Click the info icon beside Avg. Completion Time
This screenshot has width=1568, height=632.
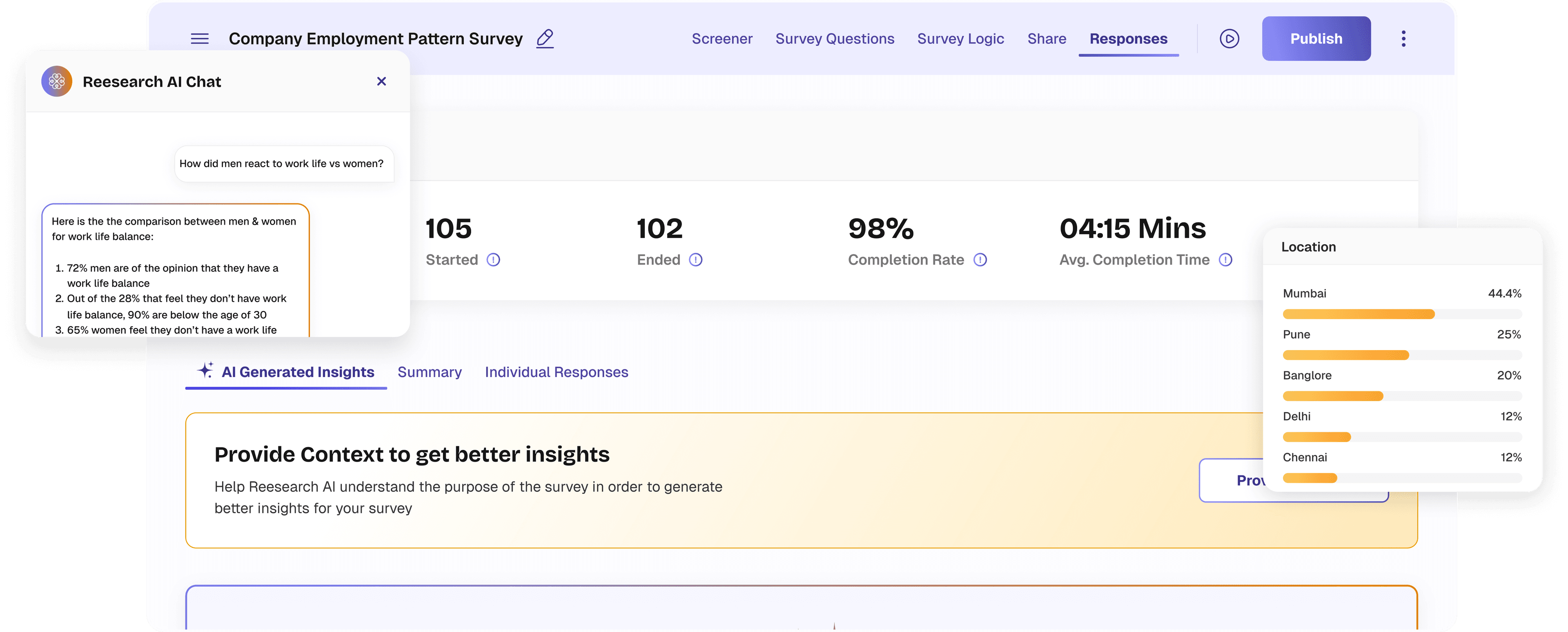point(1226,260)
